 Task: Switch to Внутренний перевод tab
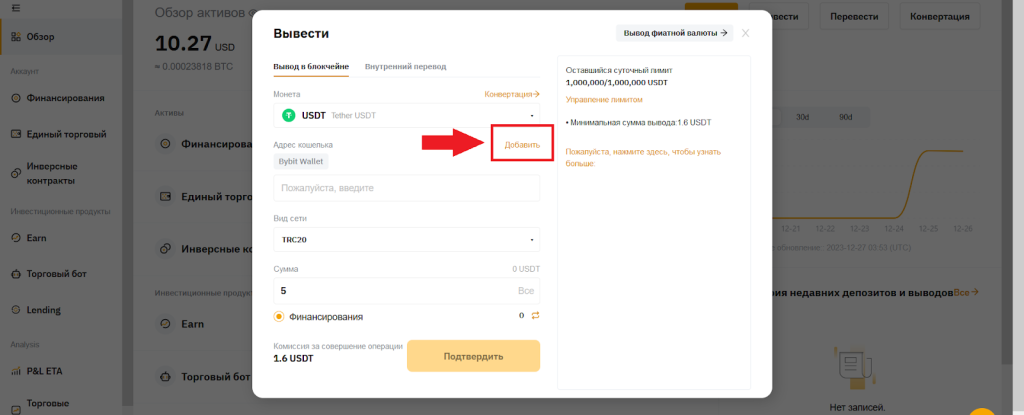coord(405,66)
